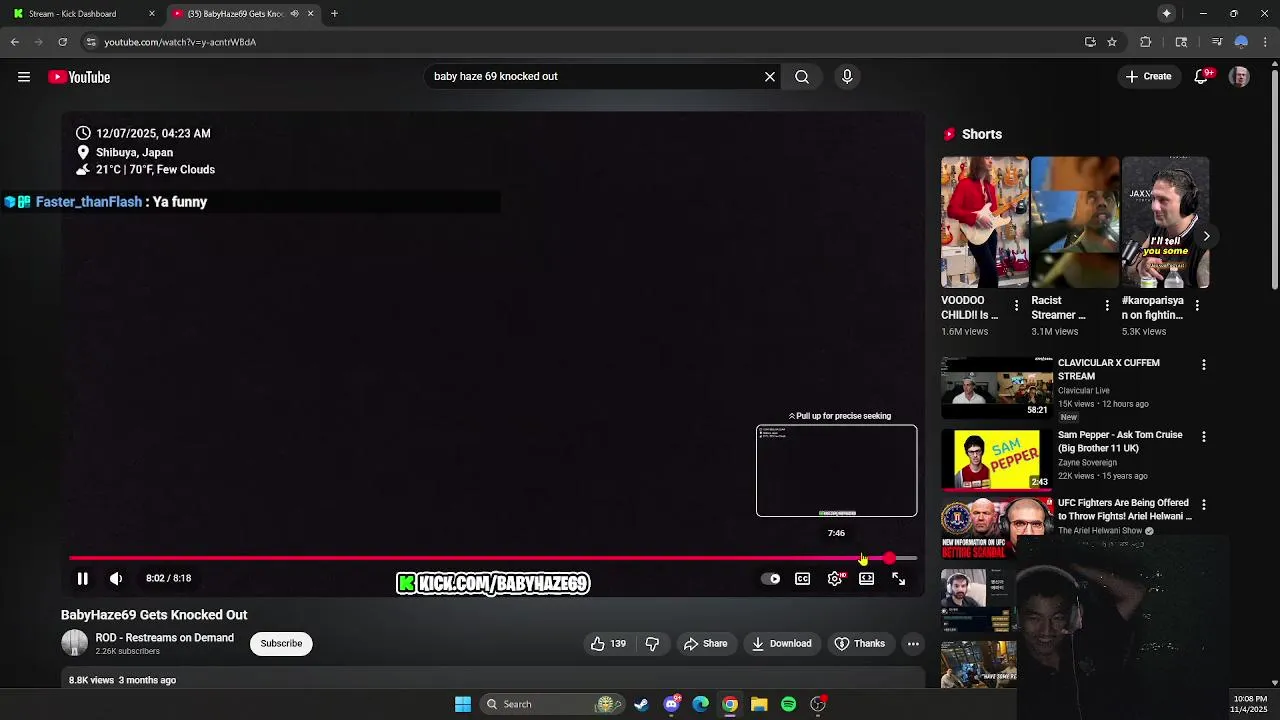The height and width of the screenshot is (720, 1280).
Task: Open File Explorer from the taskbar
Action: tap(759, 704)
